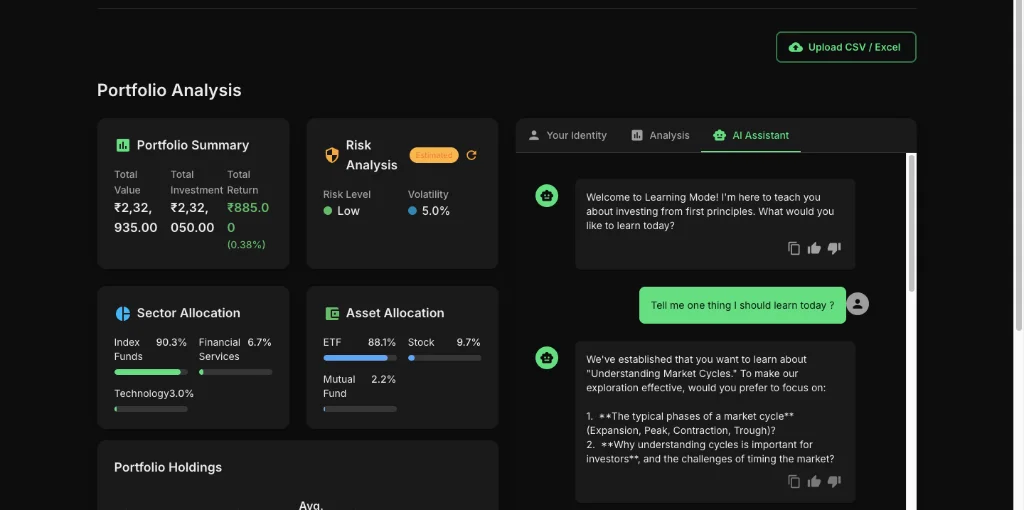Click the Financial Services allocation bar
The image size is (1024, 510).
tap(236, 372)
